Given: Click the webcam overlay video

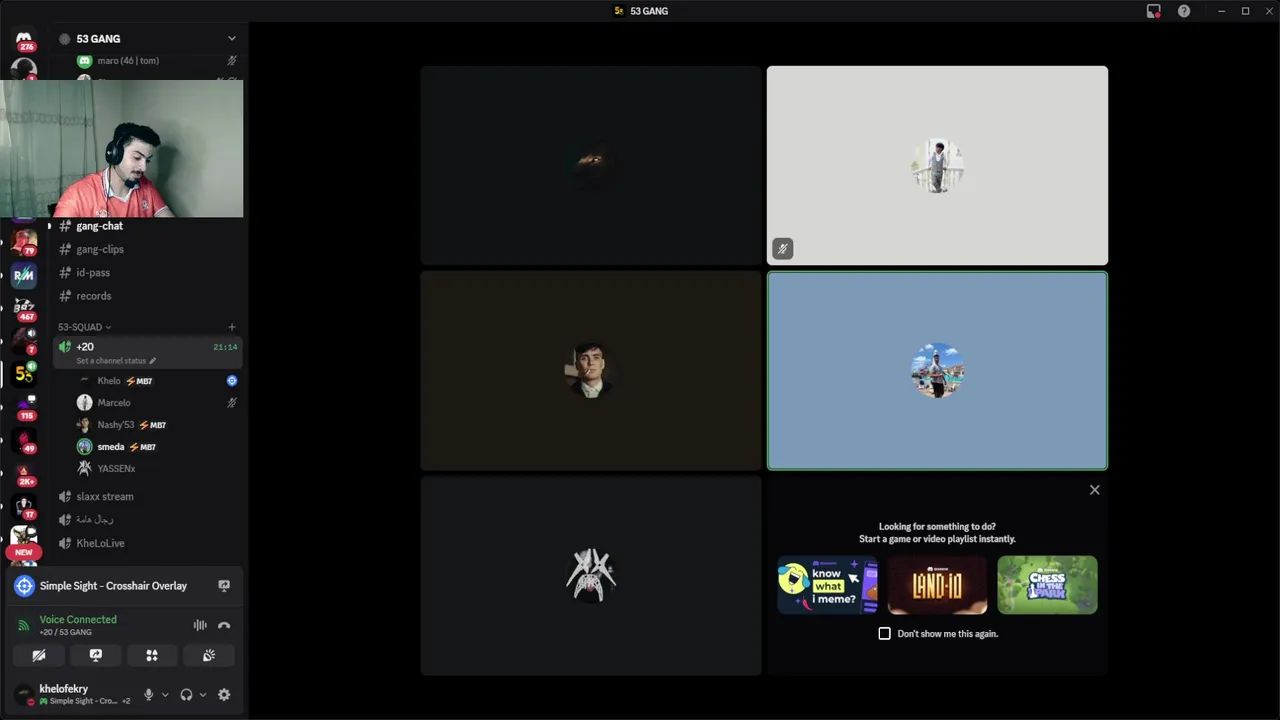Looking at the screenshot, I should [122, 149].
